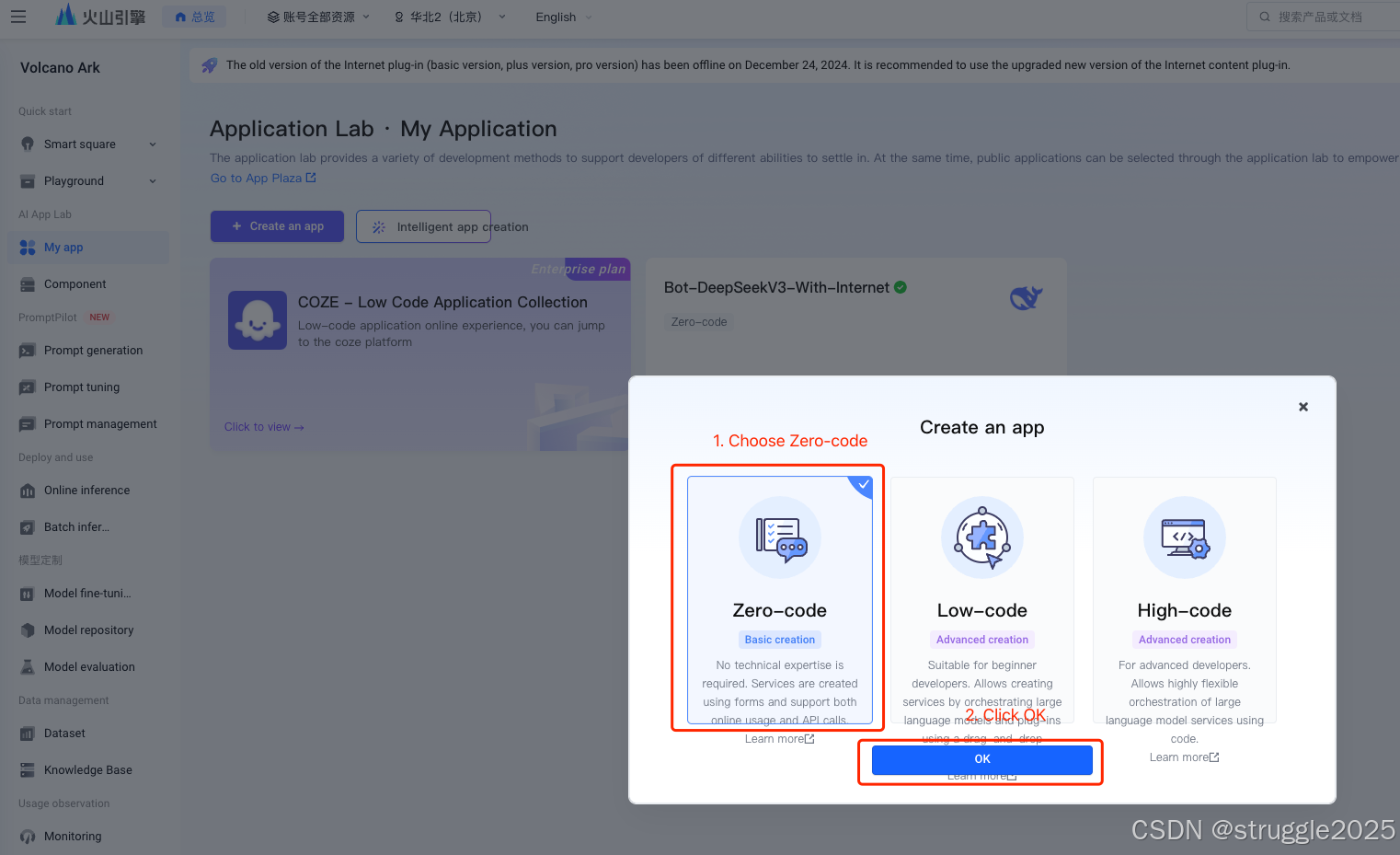Open Model repository sidebar item
The image size is (1400, 855).
(x=88, y=630)
